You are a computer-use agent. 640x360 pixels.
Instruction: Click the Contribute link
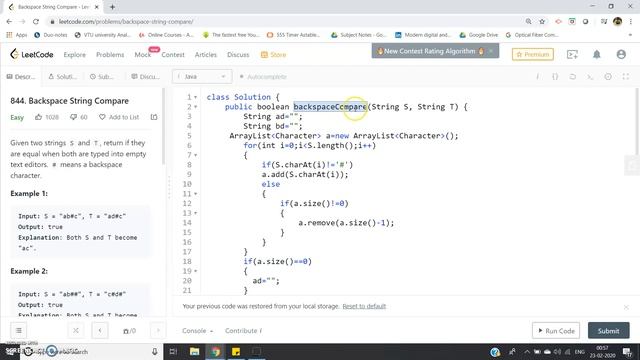tap(243, 331)
